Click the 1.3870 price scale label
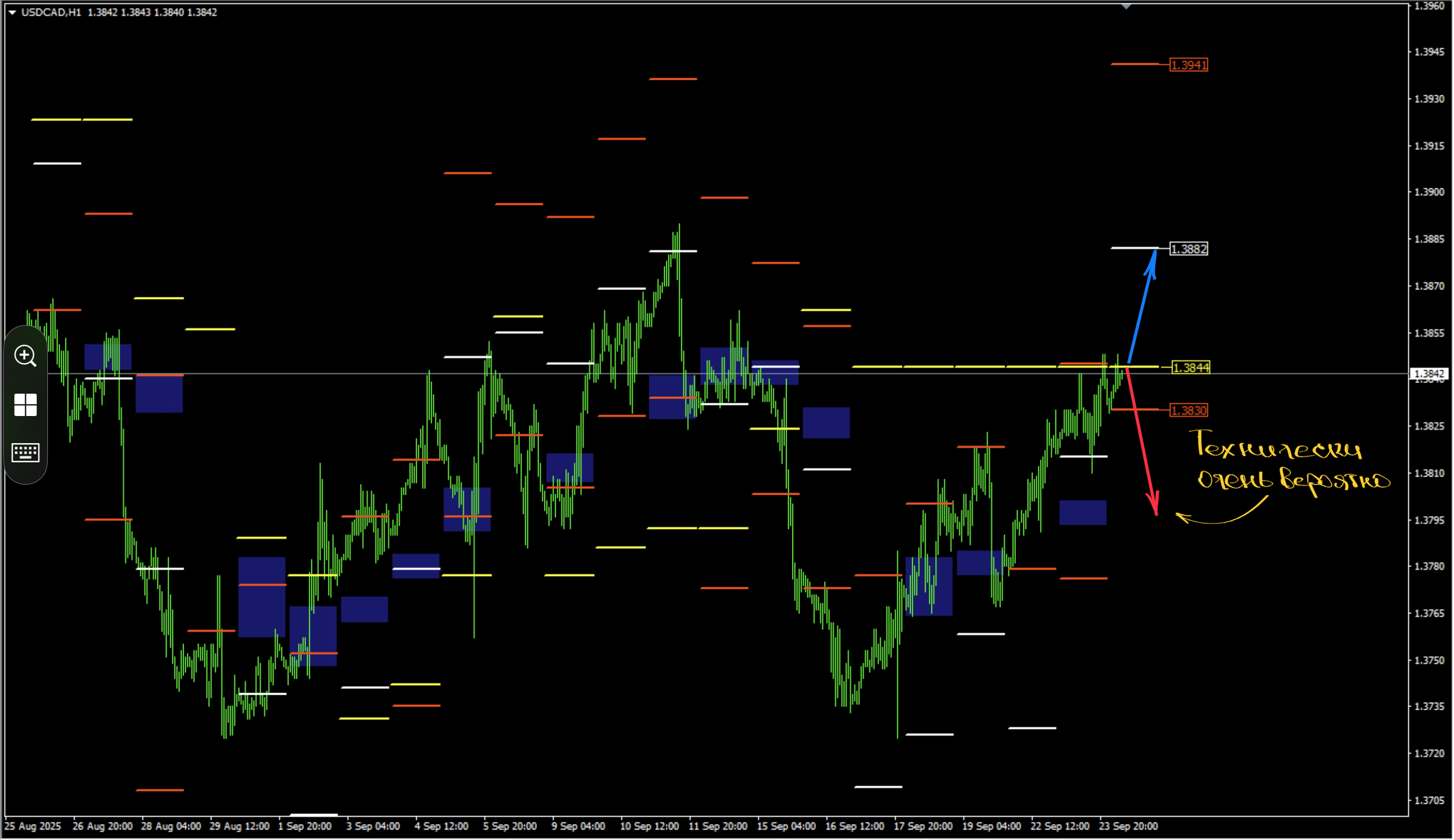Viewport: 1454px width, 840px height. click(1430, 286)
